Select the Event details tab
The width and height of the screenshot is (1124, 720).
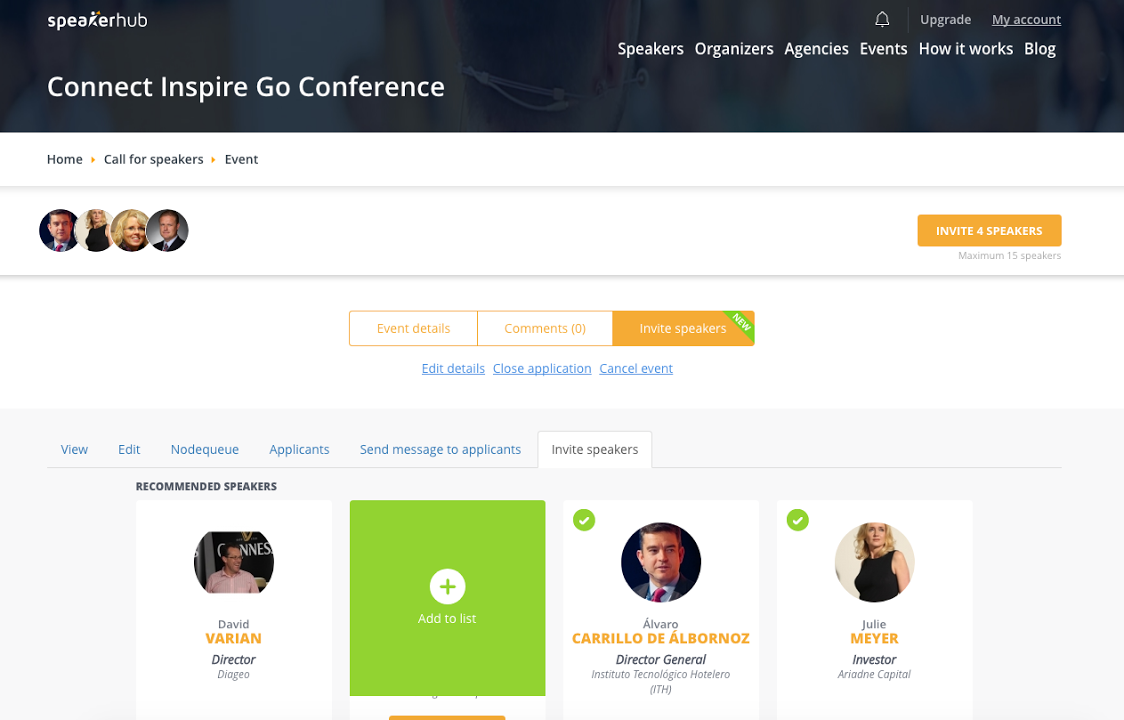point(413,328)
